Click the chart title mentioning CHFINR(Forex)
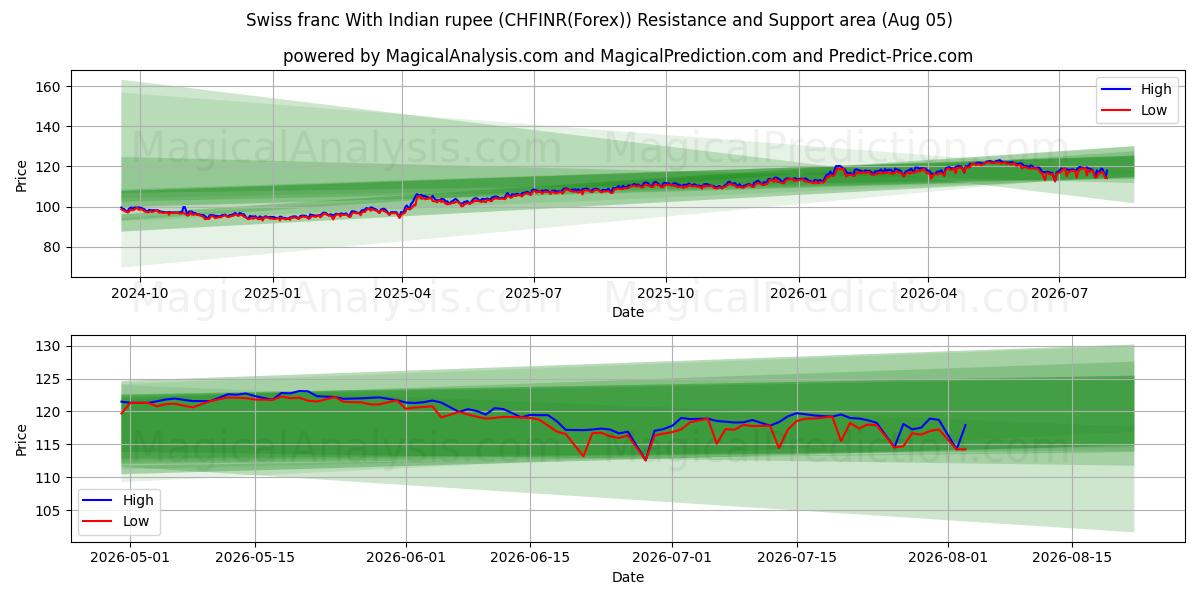Image resolution: width=1200 pixels, height=600 pixels. pos(599,20)
